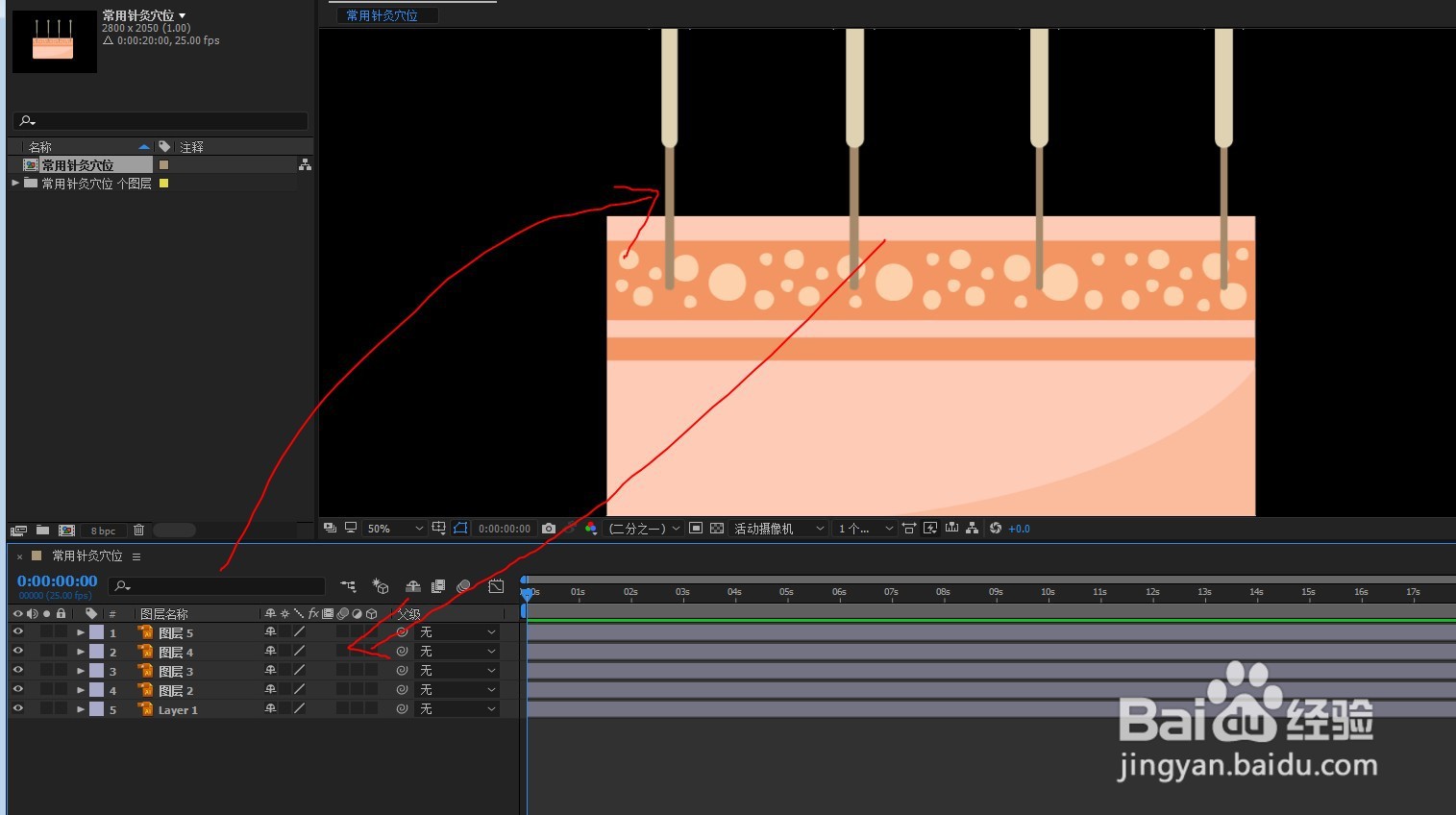Click project flowchart icon beside composition row
1456x815 pixels.
305,165
